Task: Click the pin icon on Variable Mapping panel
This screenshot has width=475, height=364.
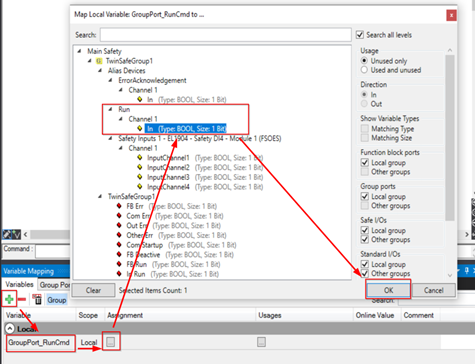Action: pyautogui.click(x=467, y=270)
